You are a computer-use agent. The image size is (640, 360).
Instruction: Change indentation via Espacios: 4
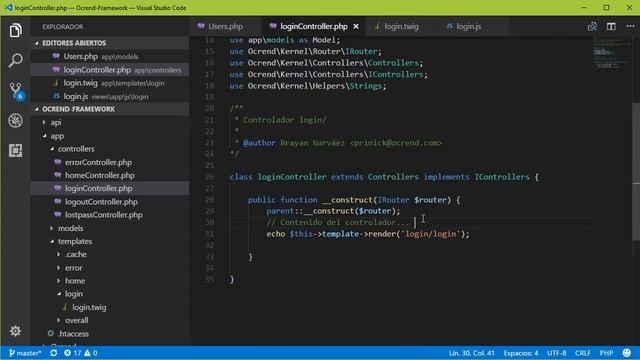pos(520,353)
